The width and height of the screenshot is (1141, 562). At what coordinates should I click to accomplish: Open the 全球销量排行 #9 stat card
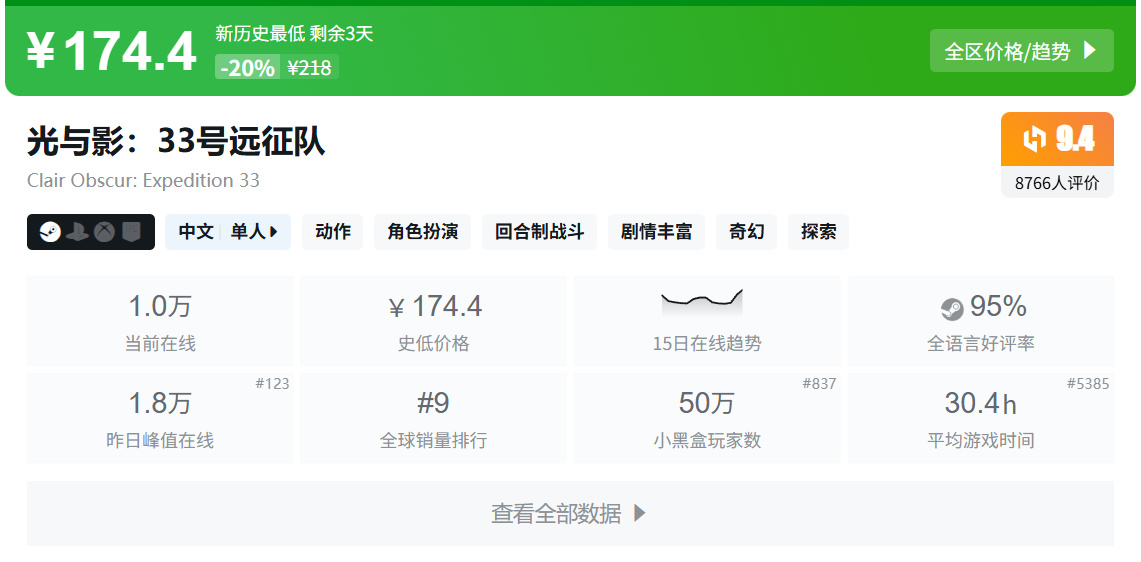tap(433, 418)
